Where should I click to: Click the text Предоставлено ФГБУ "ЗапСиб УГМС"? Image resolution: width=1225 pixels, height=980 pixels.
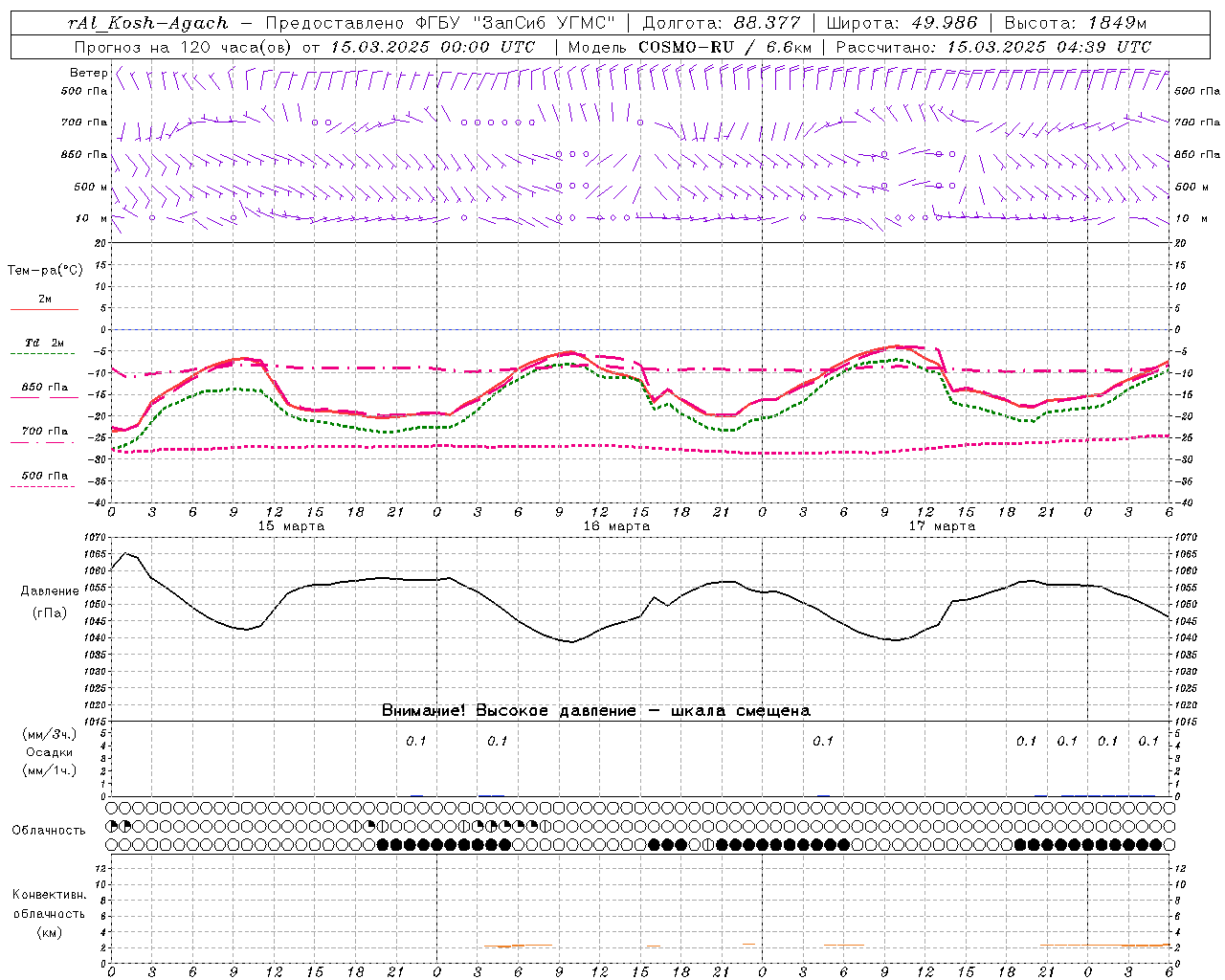[x=440, y=23]
